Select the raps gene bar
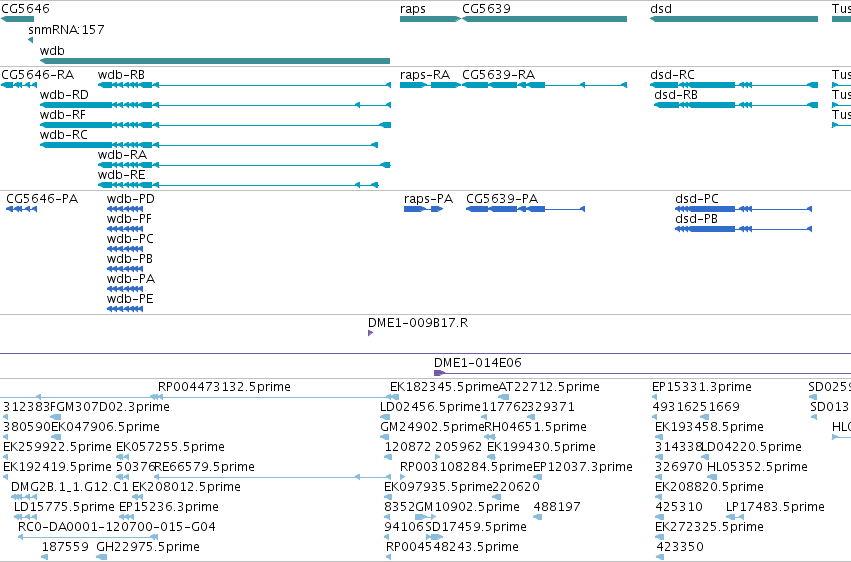851x562 pixels. click(x=430, y=19)
